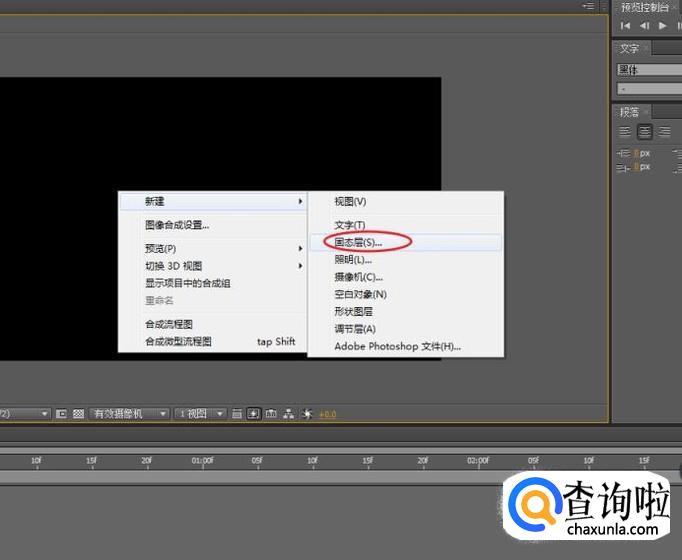Click Adobe Photoshop 文件(H)... entry
The image size is (682, 560).
click(x=397, y=346)
